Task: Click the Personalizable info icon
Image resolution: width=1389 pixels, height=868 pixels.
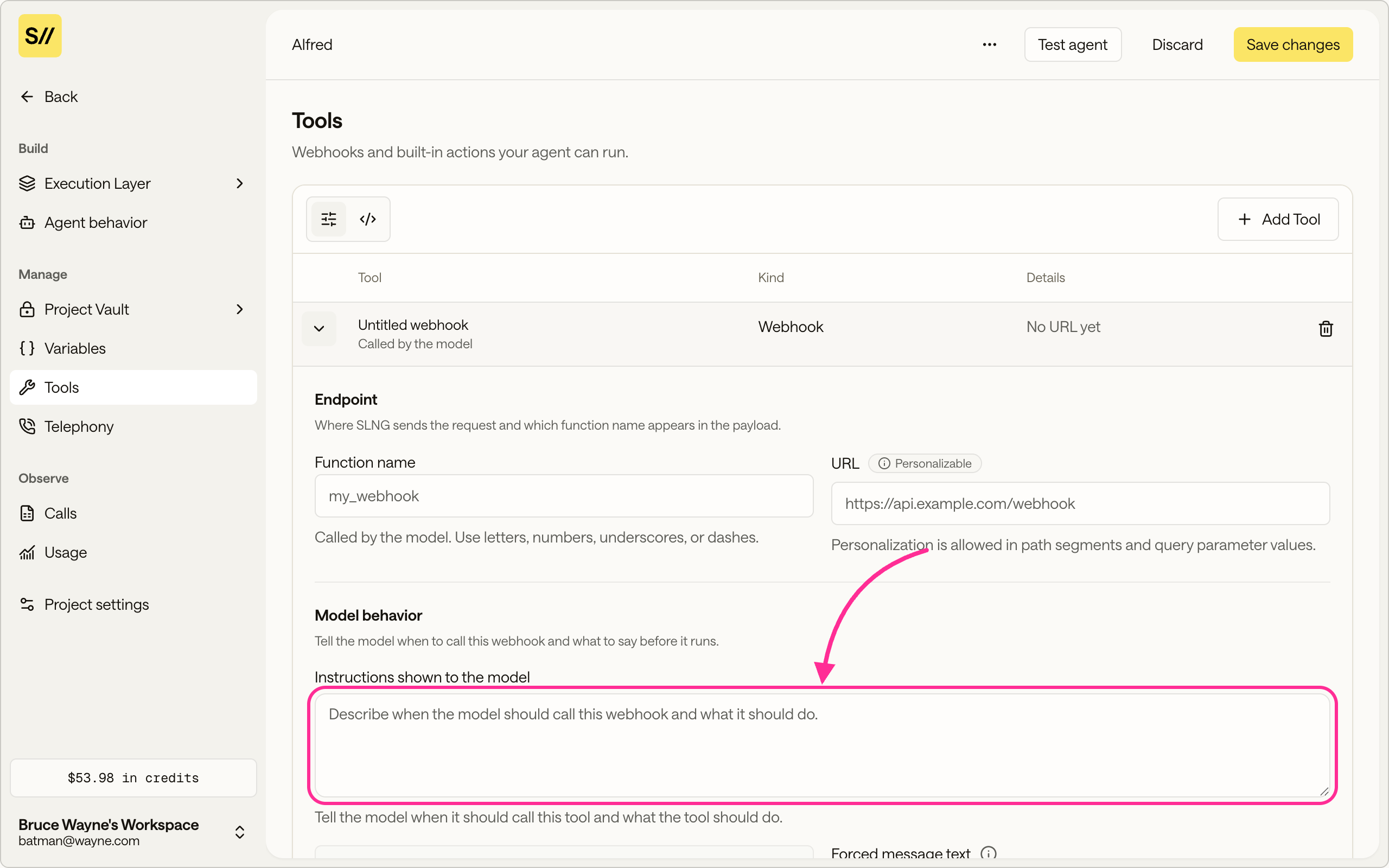Action: tap(884, 463)
